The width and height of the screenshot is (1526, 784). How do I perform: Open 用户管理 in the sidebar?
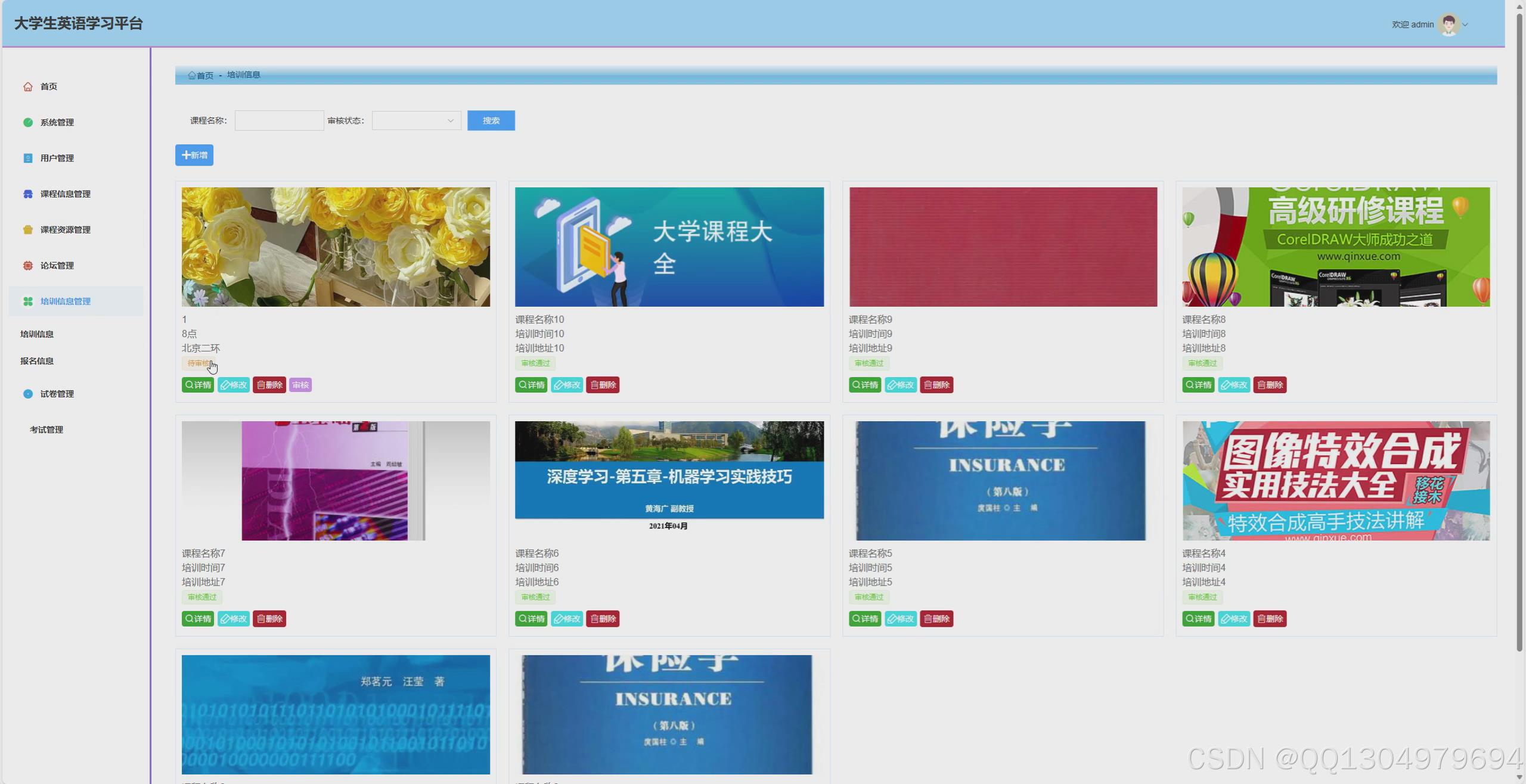tap(57, 158)
